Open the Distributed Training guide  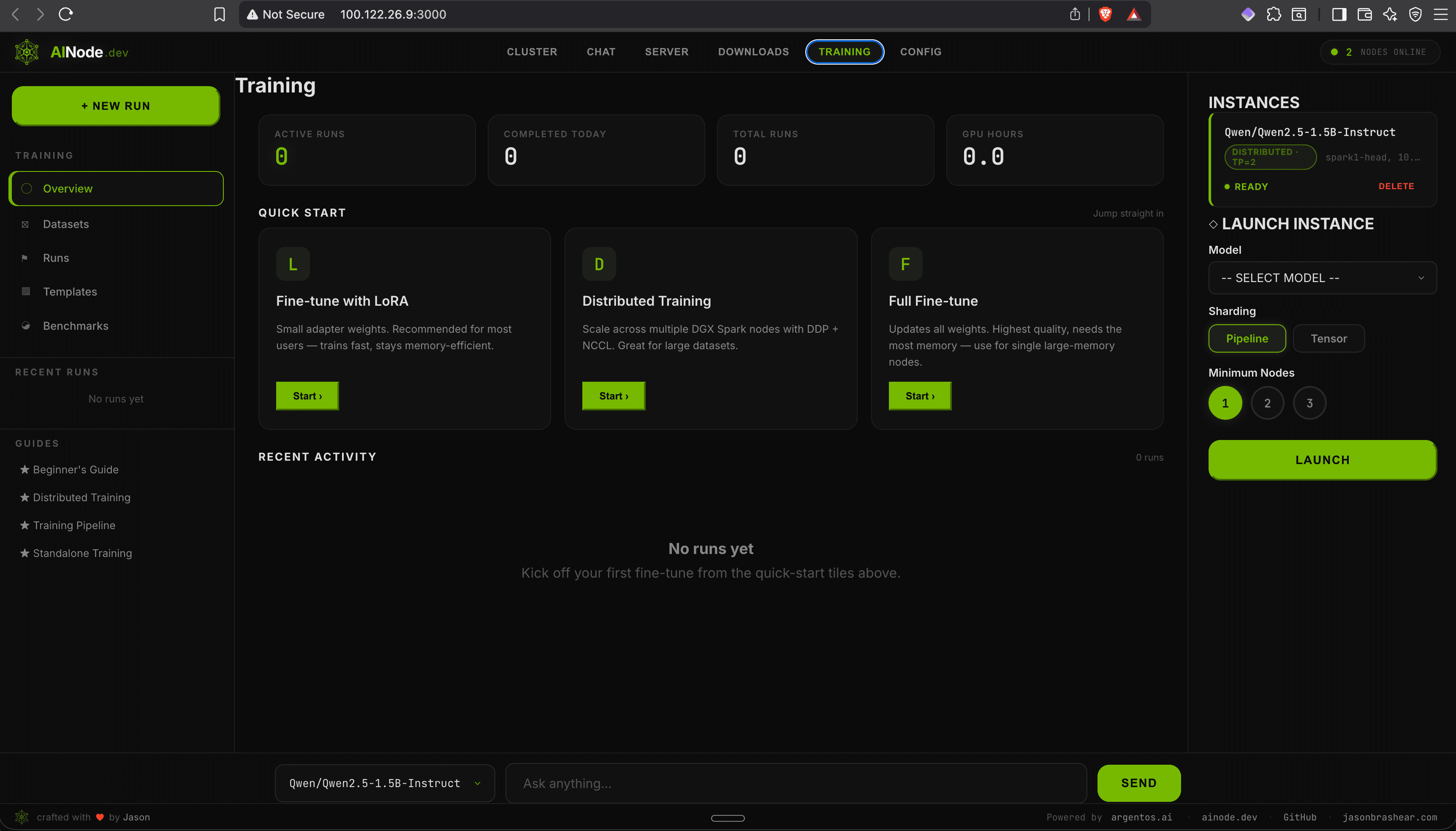[81, 497]
